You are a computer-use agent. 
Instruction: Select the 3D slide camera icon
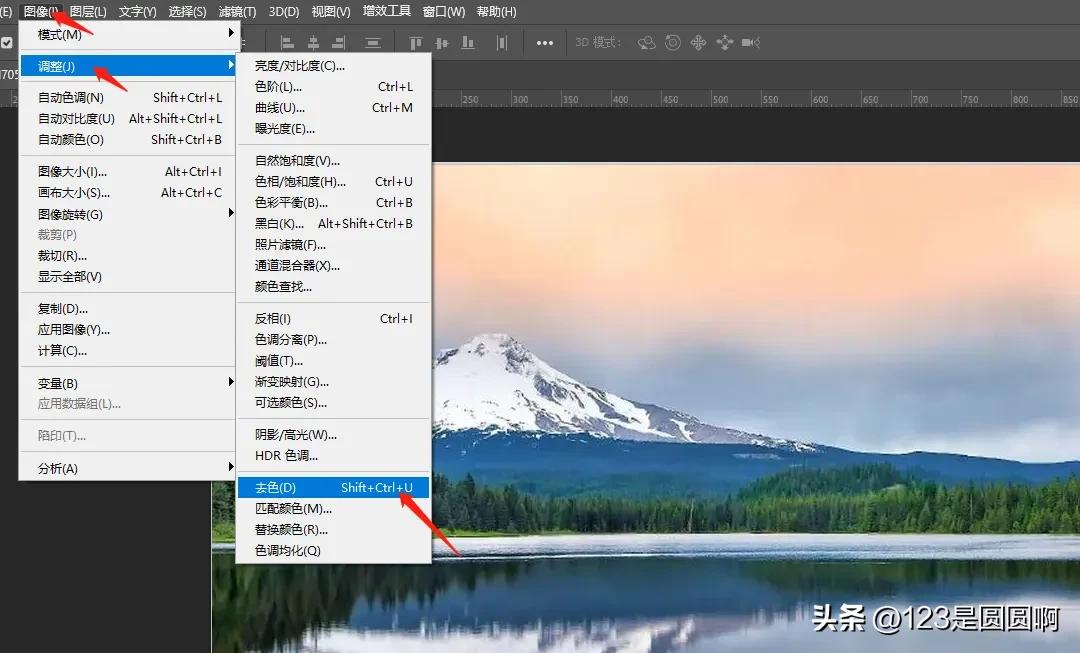click(x=725, y=42)
